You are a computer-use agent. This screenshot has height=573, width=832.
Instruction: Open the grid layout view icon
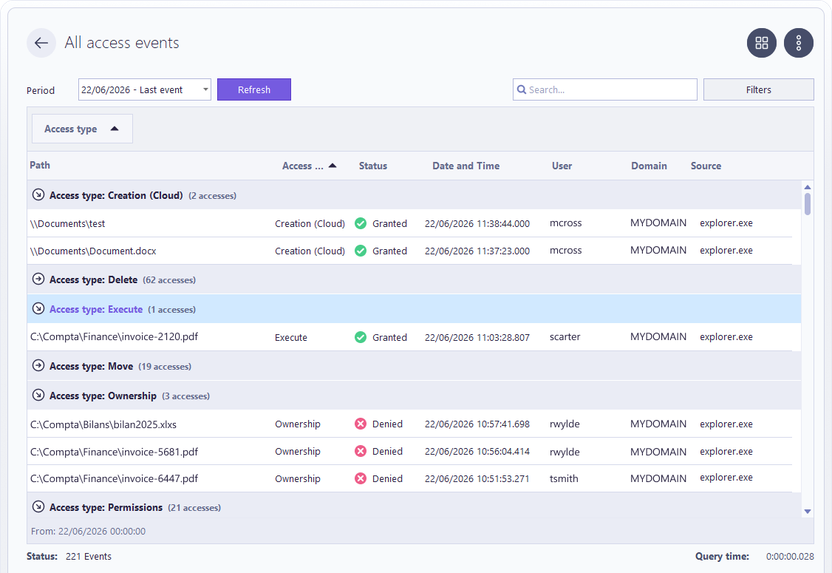coord(761,43)
